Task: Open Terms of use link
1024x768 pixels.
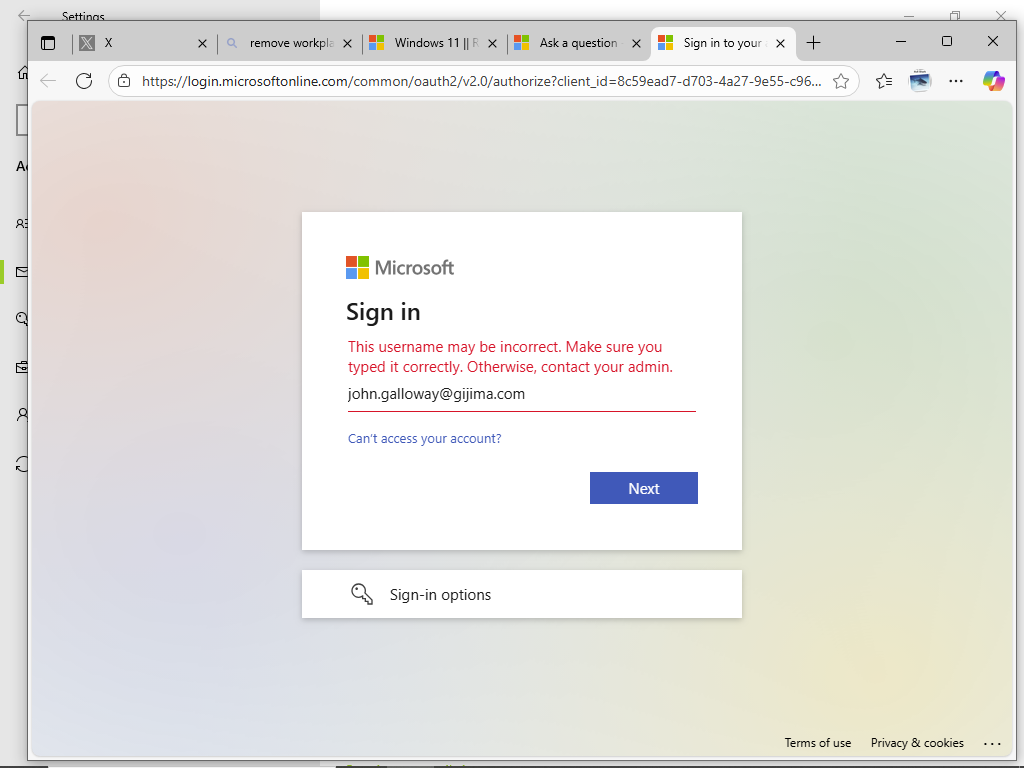Action: [818, 743]
